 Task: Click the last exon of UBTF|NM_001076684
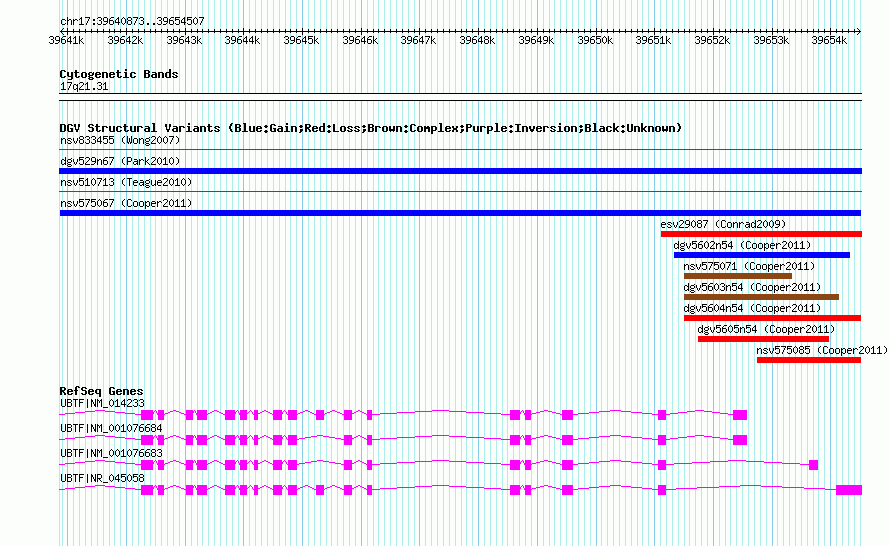740,440
